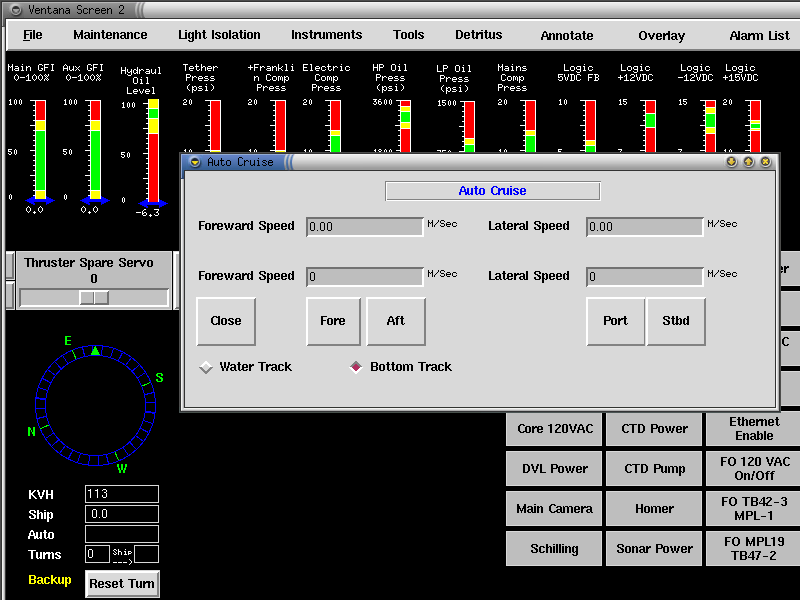Viewport: 800px width, 600px height.
Task: Click the lower Foreward Speed input field
Action: 365,277
